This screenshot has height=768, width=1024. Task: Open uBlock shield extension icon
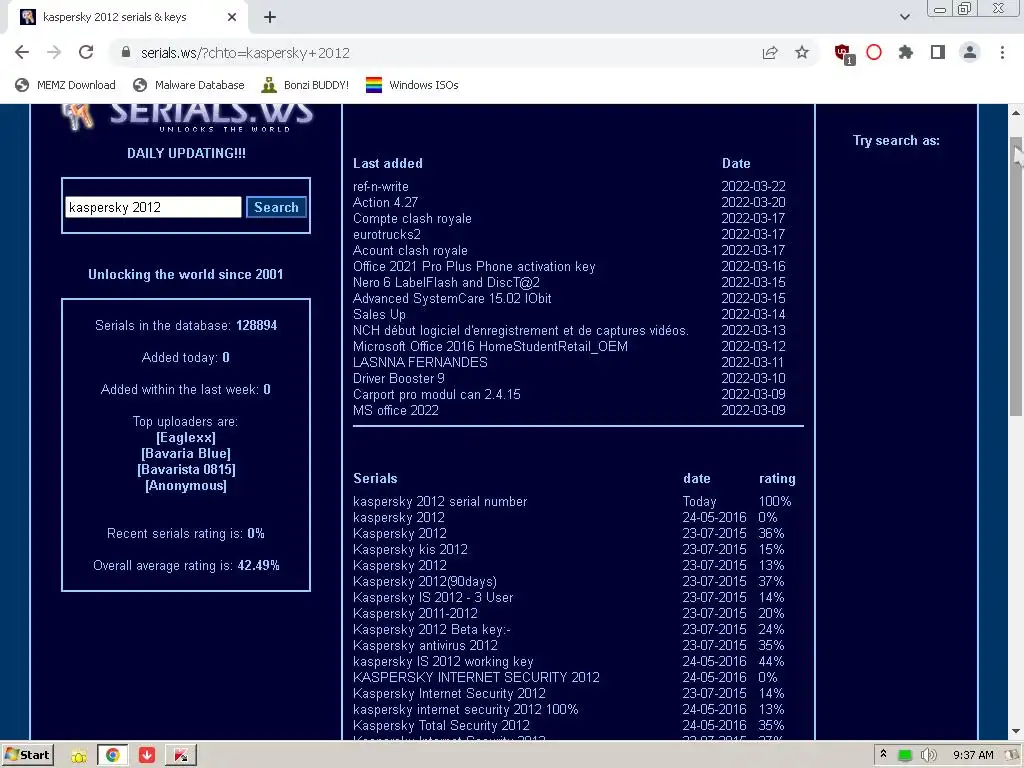[x=843, y=53]
